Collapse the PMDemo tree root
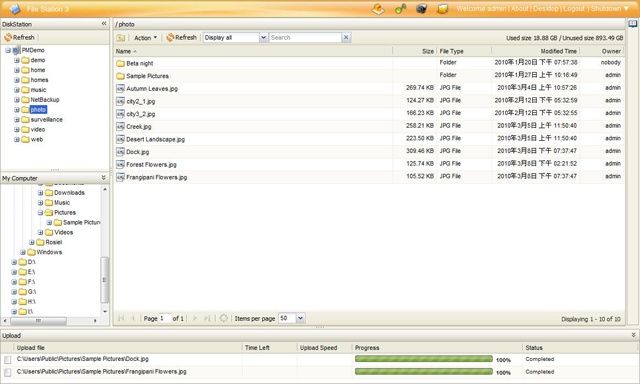 click(x=8, y=50)
